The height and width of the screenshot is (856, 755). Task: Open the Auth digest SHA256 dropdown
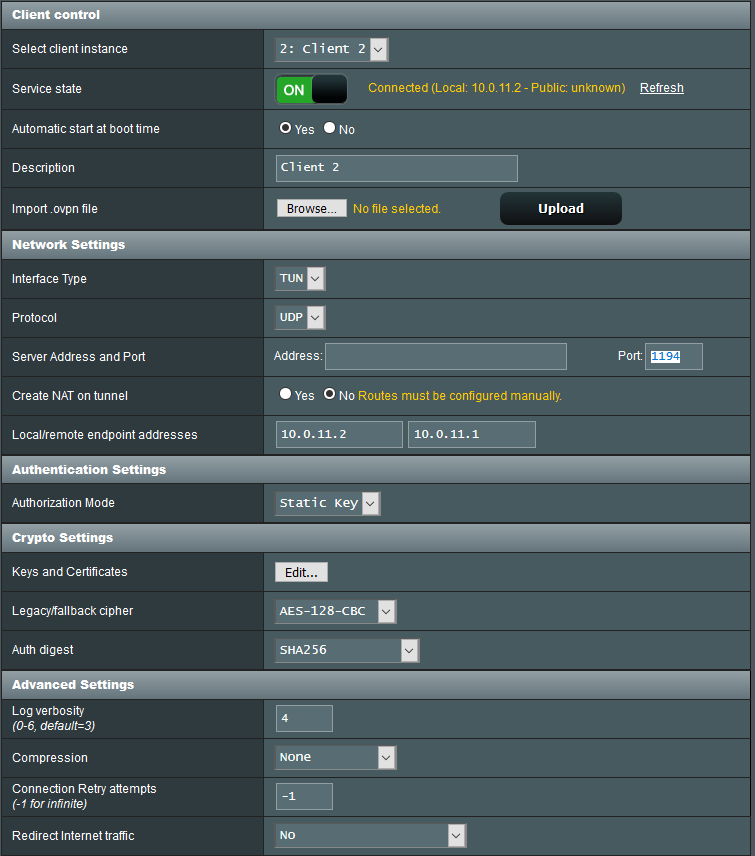347,650
